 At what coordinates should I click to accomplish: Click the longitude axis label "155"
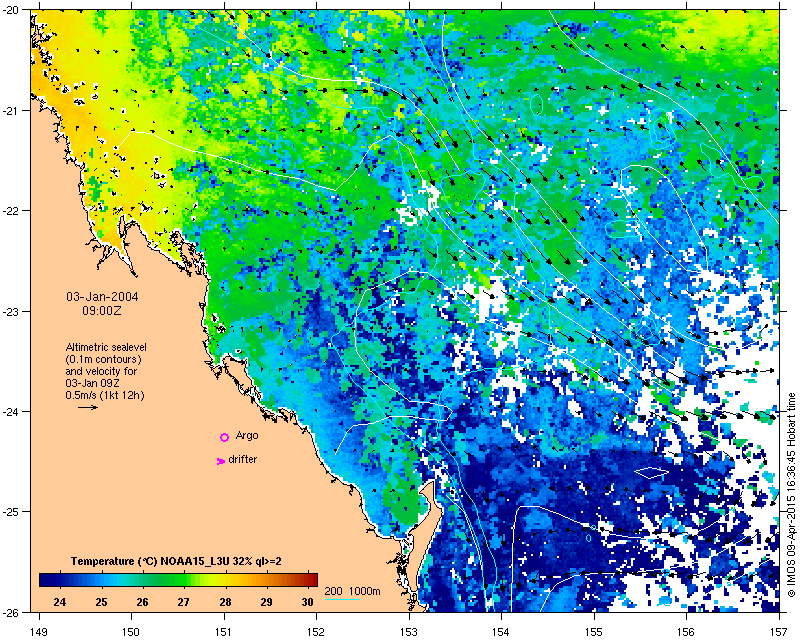pos(594,632)
